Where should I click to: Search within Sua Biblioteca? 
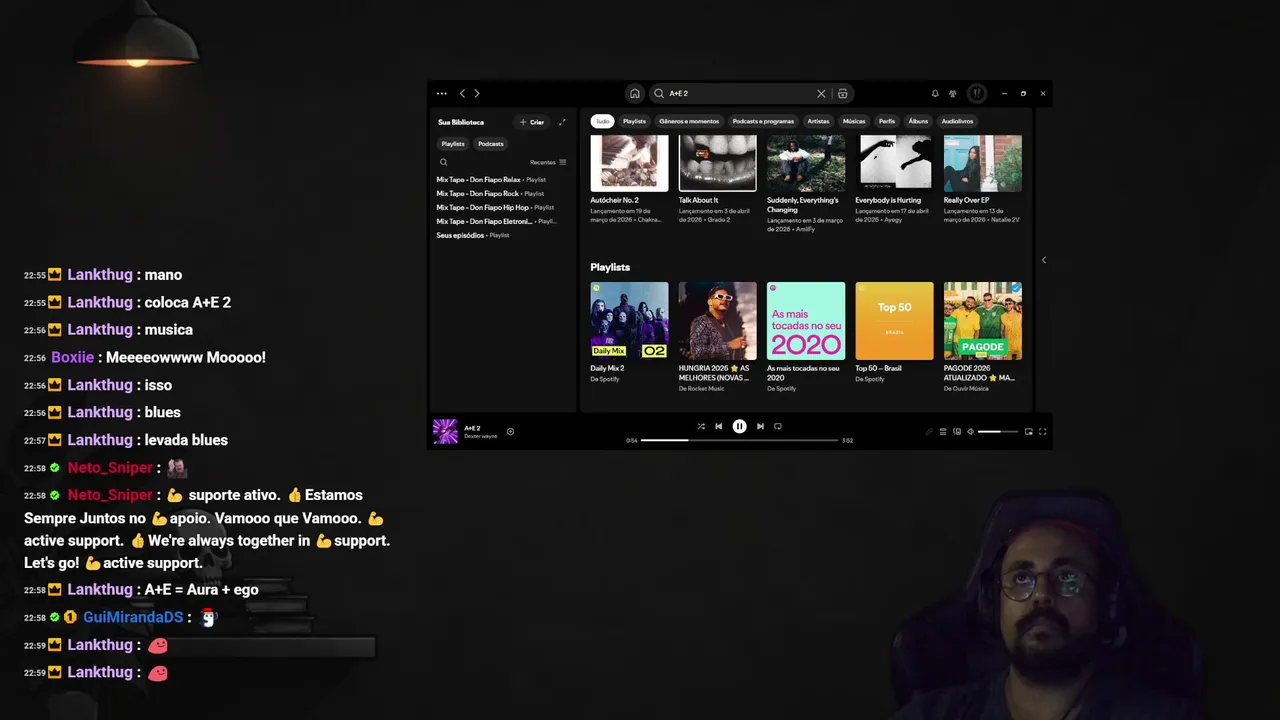pyautogui.click(x=443, y=162)
